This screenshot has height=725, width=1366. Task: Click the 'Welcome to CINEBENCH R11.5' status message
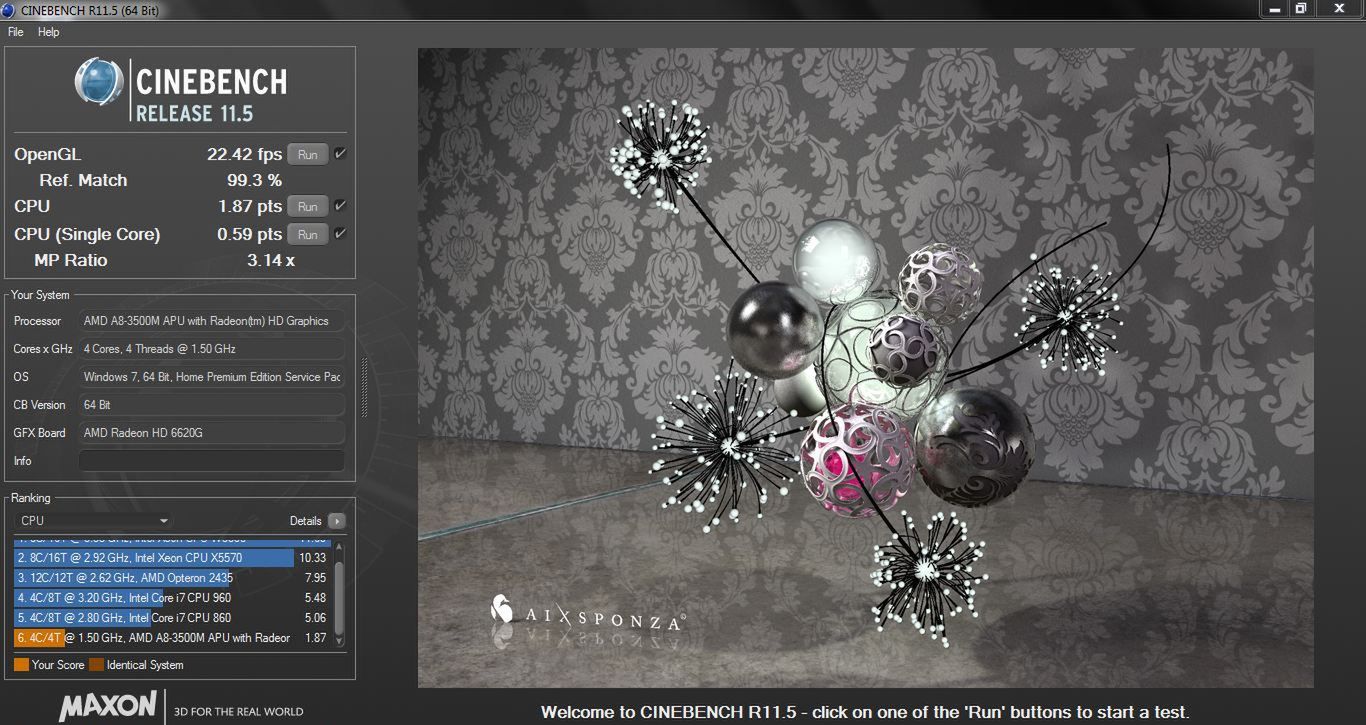pyautogui.click(x=865, y=713)
